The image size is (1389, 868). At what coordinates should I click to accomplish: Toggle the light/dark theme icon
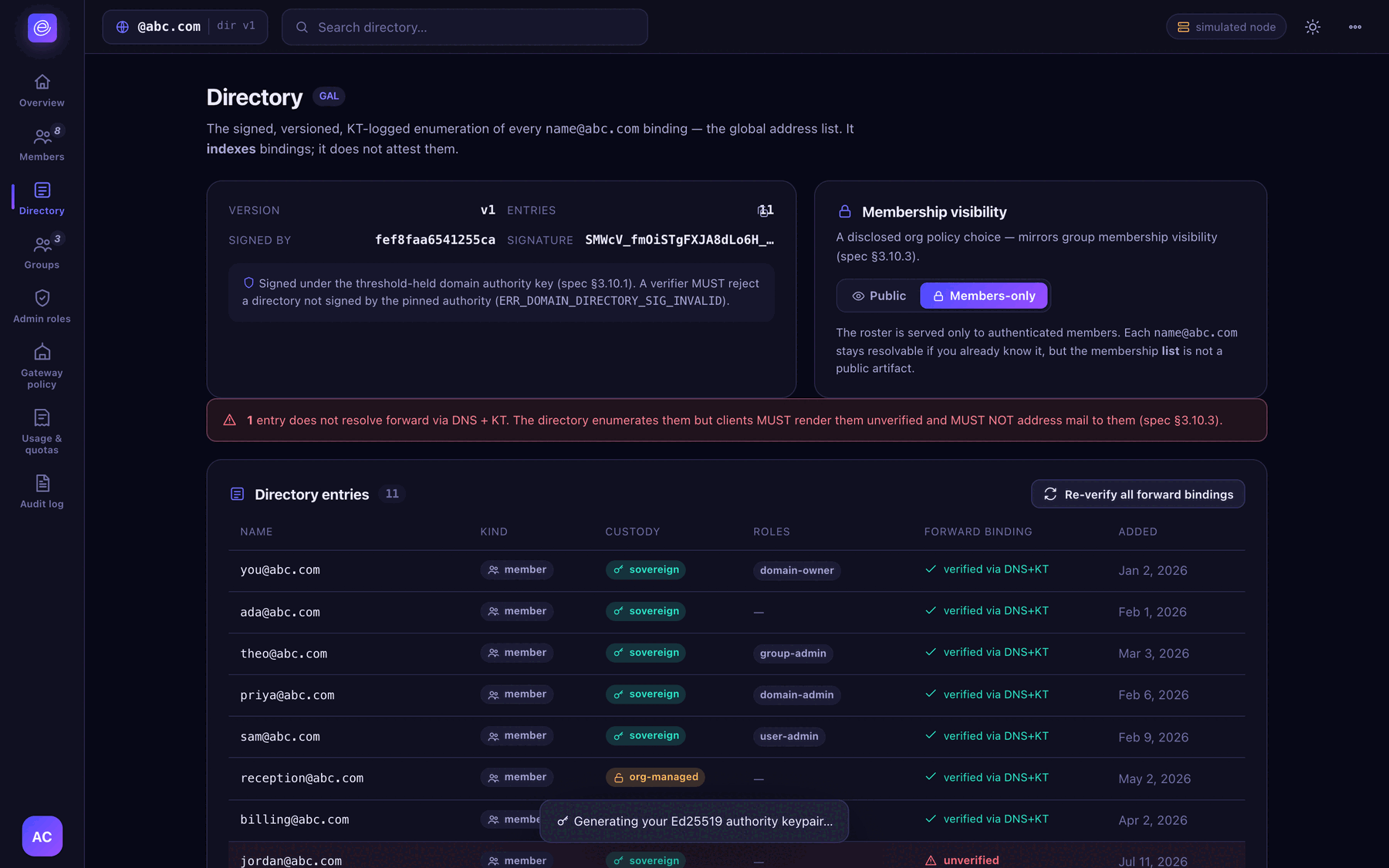pyautogui.click(x=1313, y=27)
